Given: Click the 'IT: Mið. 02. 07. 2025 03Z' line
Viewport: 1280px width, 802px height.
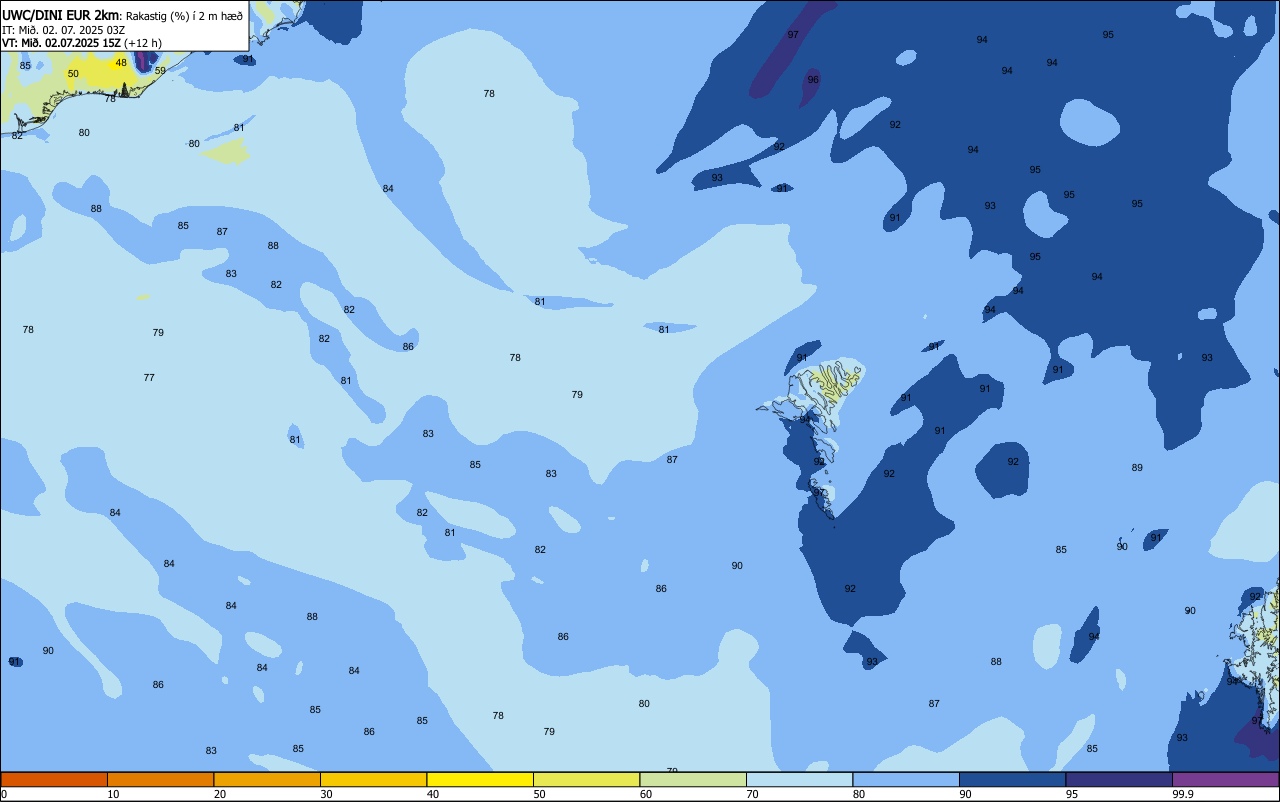Looking at the screenshot, I should point(63,29).
